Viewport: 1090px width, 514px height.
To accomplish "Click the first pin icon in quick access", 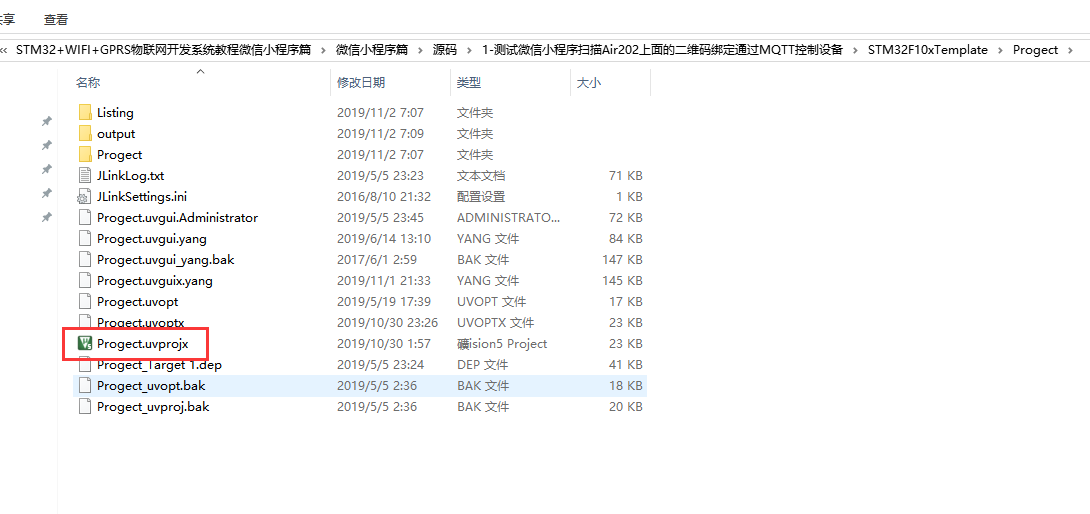I will click(x=47, y=122).
